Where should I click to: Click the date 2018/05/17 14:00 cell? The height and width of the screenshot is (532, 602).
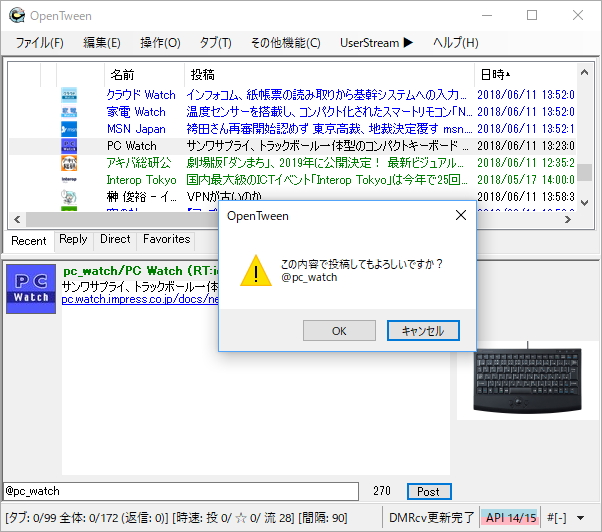(526, 180)
